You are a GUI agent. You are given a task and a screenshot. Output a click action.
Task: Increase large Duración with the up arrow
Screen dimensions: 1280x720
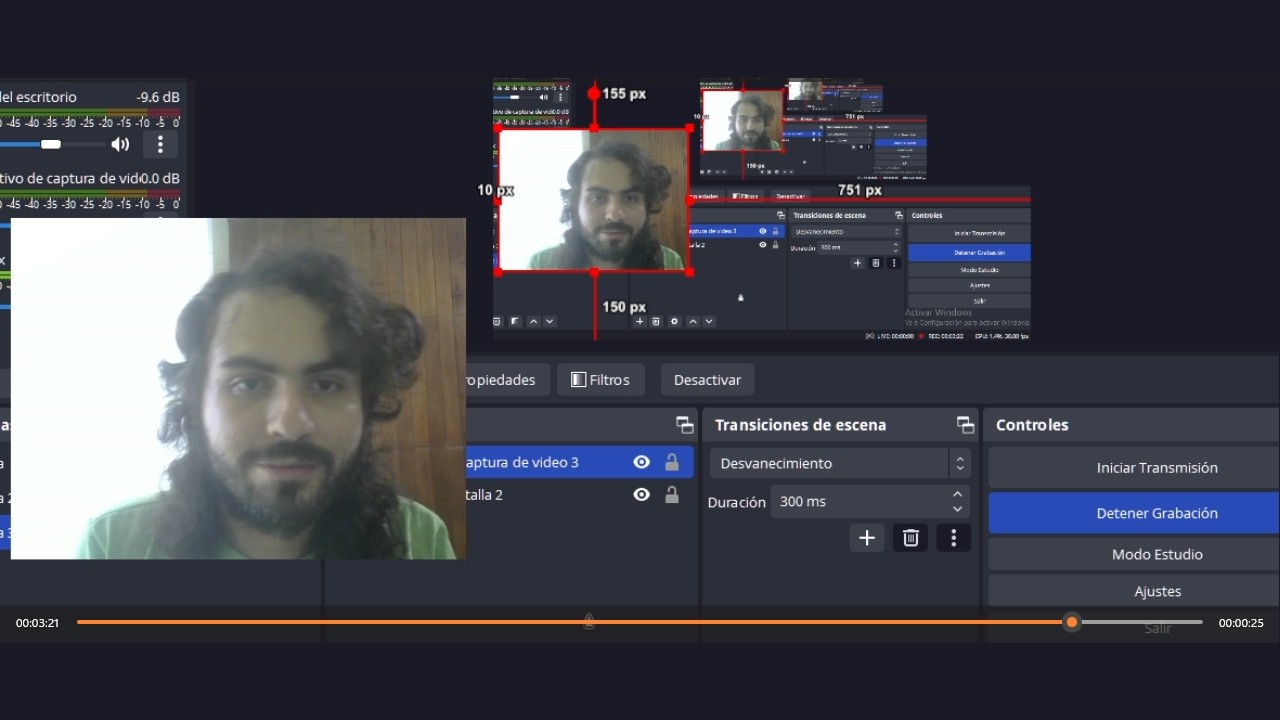pyautogui.click(x=958, y=494)
